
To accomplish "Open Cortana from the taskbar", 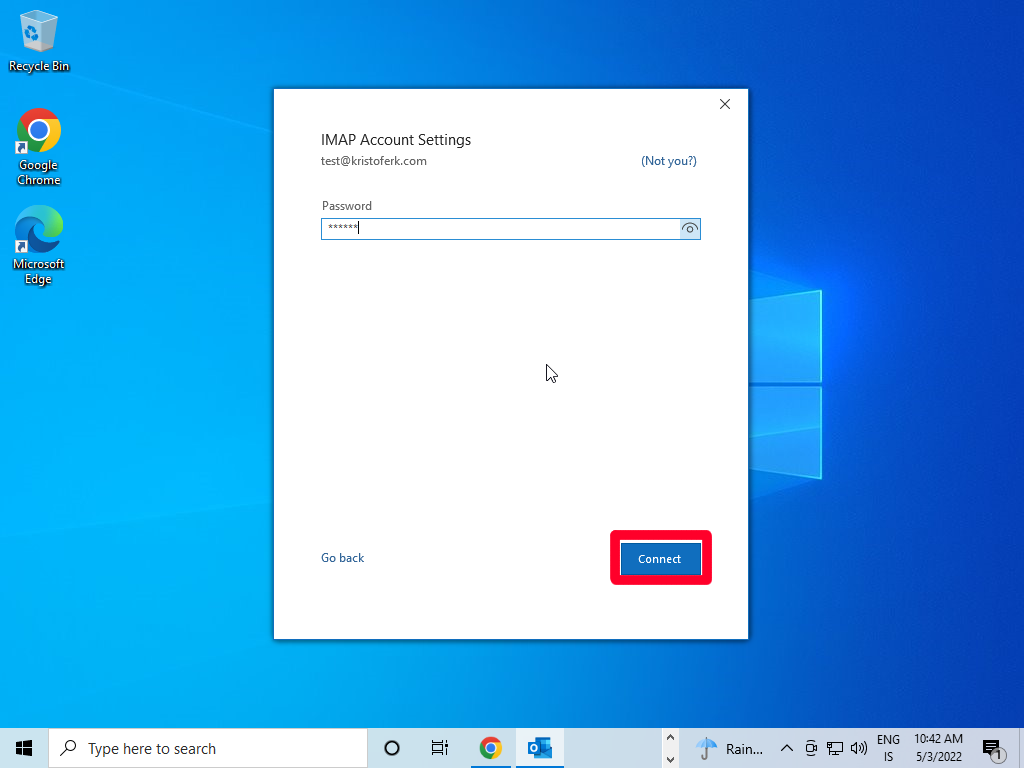I will click(392, 748).
